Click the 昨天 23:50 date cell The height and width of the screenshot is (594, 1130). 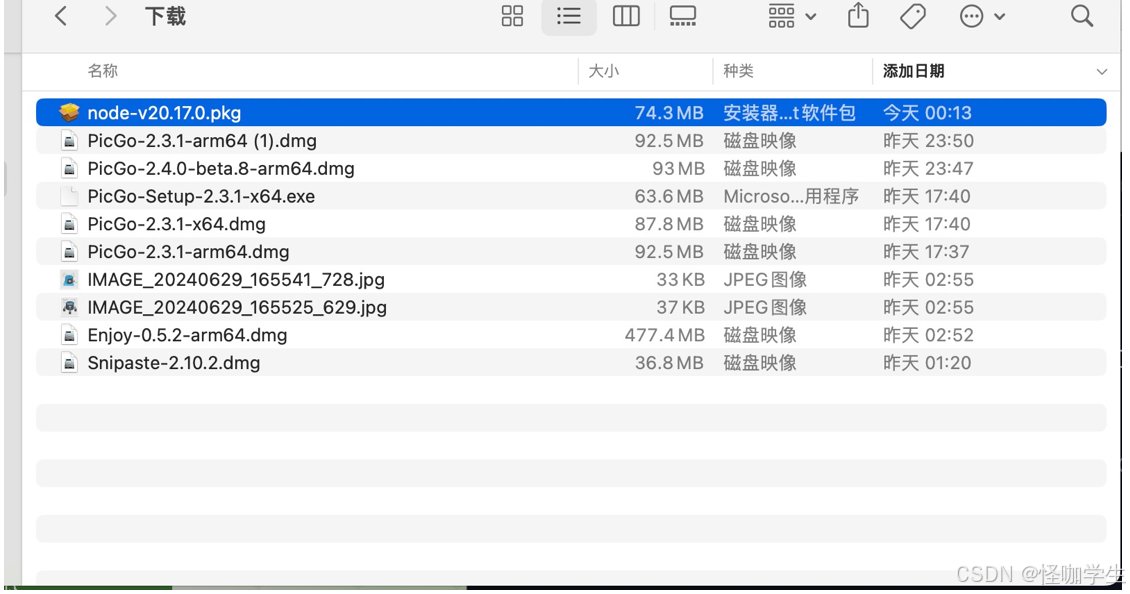pyautogui.click(x=928, y=141)
